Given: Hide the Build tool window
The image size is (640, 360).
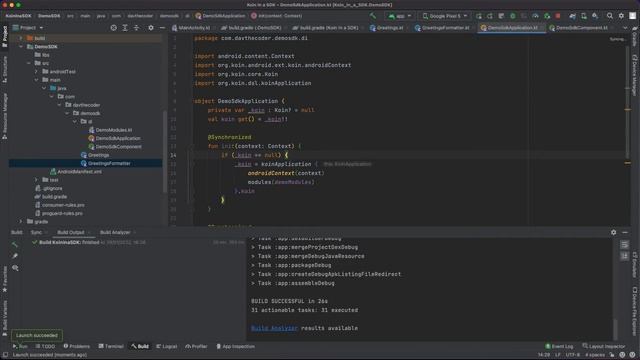Looking at the screenshot, I should [x=625, y=232].
